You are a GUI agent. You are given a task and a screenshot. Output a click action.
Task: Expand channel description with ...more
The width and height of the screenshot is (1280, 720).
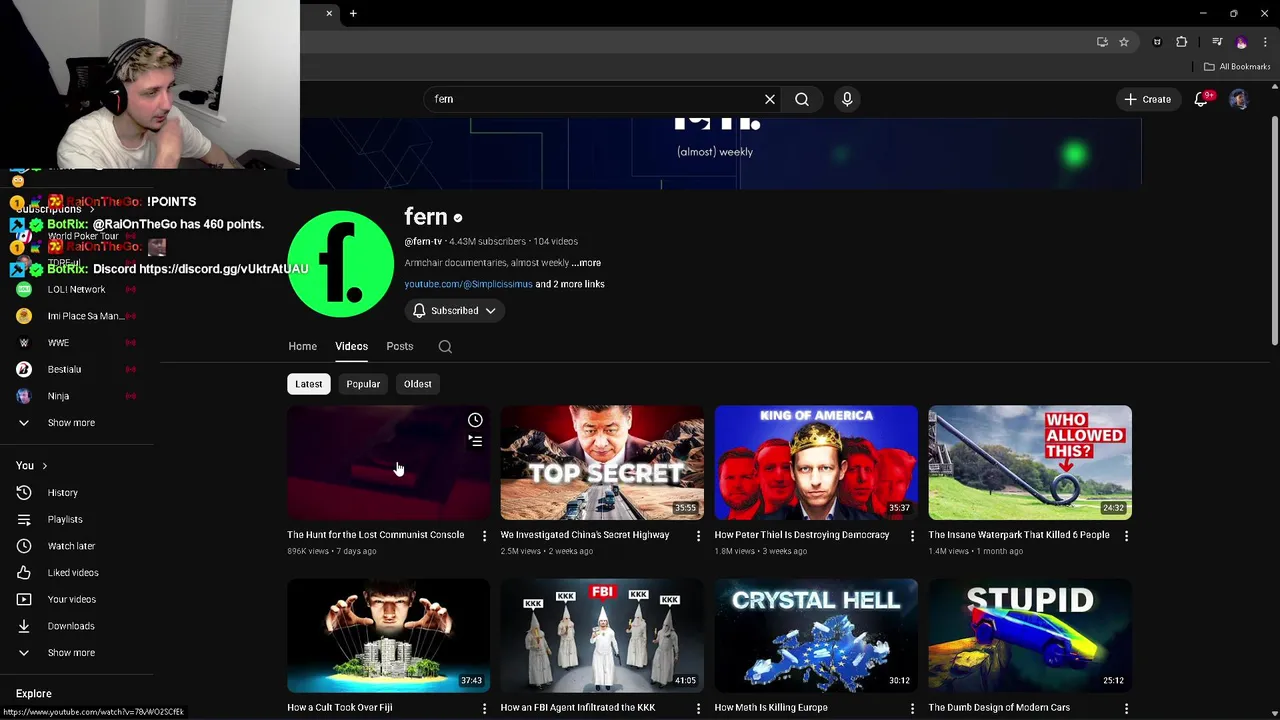point(586,263)
